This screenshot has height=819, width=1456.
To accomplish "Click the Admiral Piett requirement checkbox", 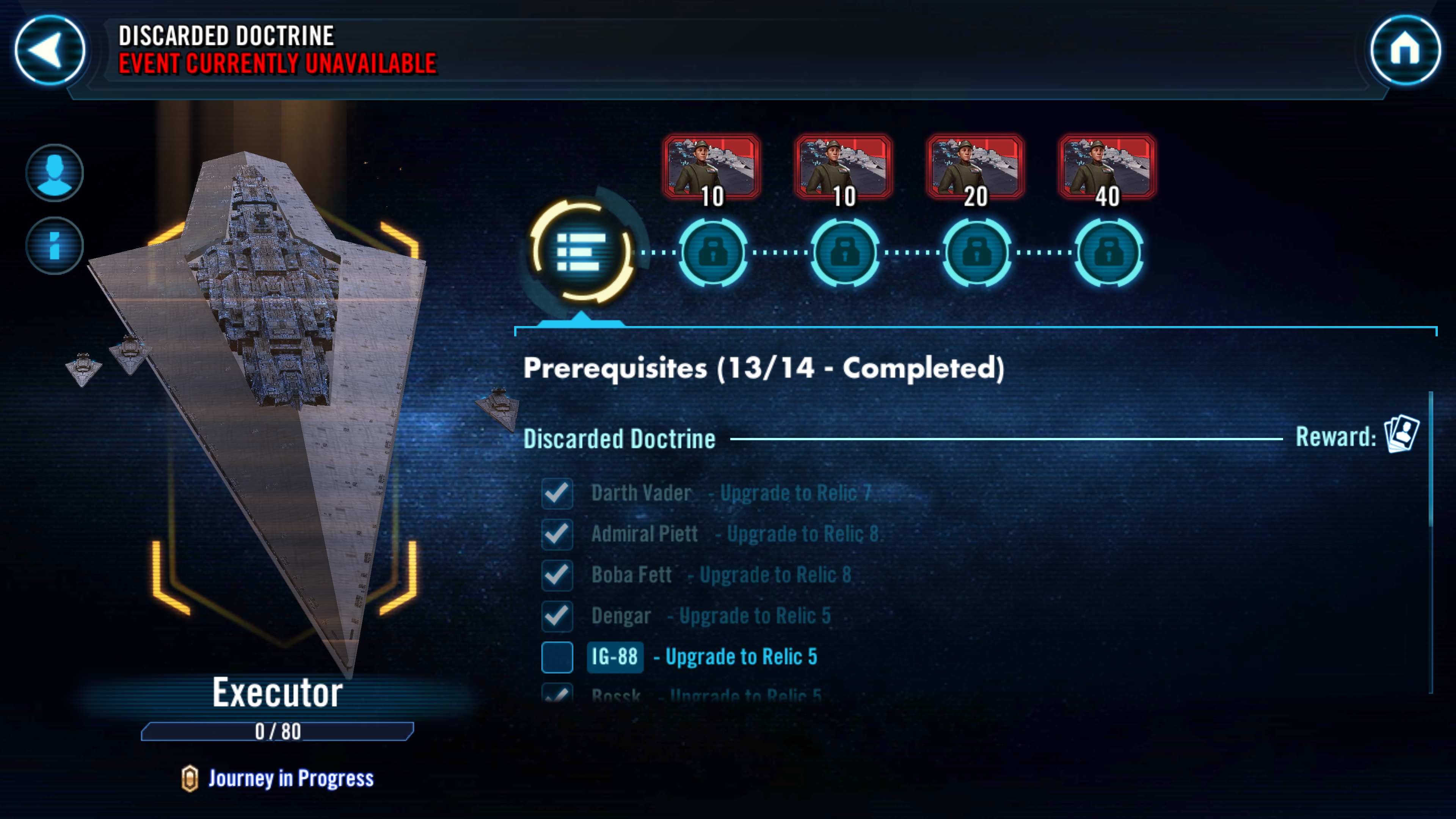I will (x=557, y=534).
